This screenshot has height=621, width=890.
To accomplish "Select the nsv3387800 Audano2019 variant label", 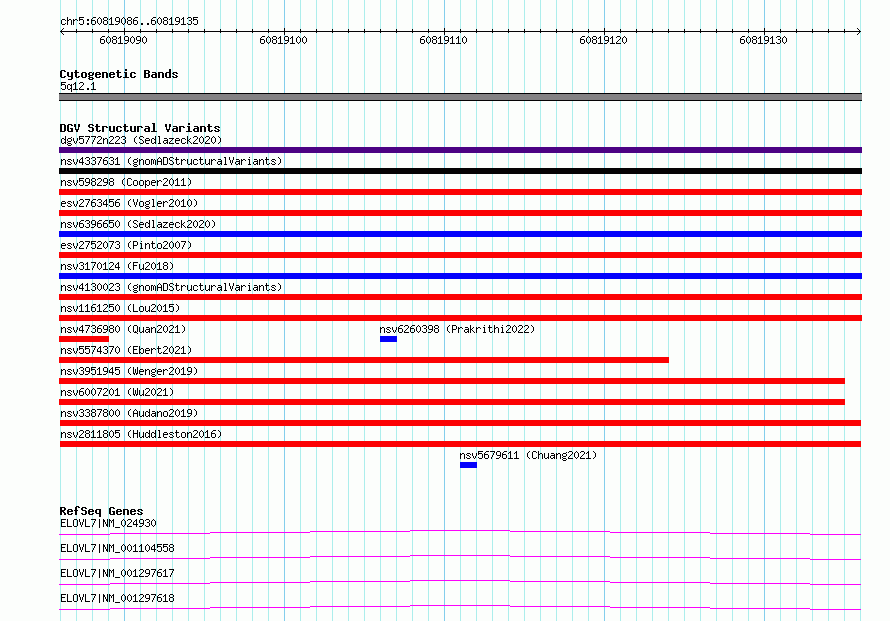I will coord(129,413).
